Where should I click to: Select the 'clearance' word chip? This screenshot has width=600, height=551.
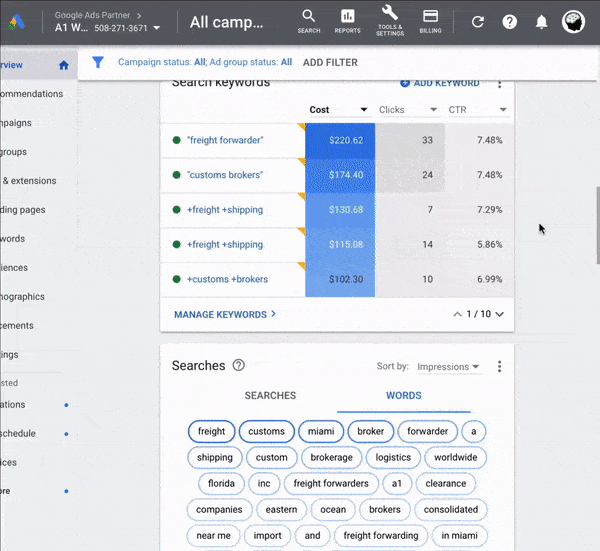(x=446, y=483)
